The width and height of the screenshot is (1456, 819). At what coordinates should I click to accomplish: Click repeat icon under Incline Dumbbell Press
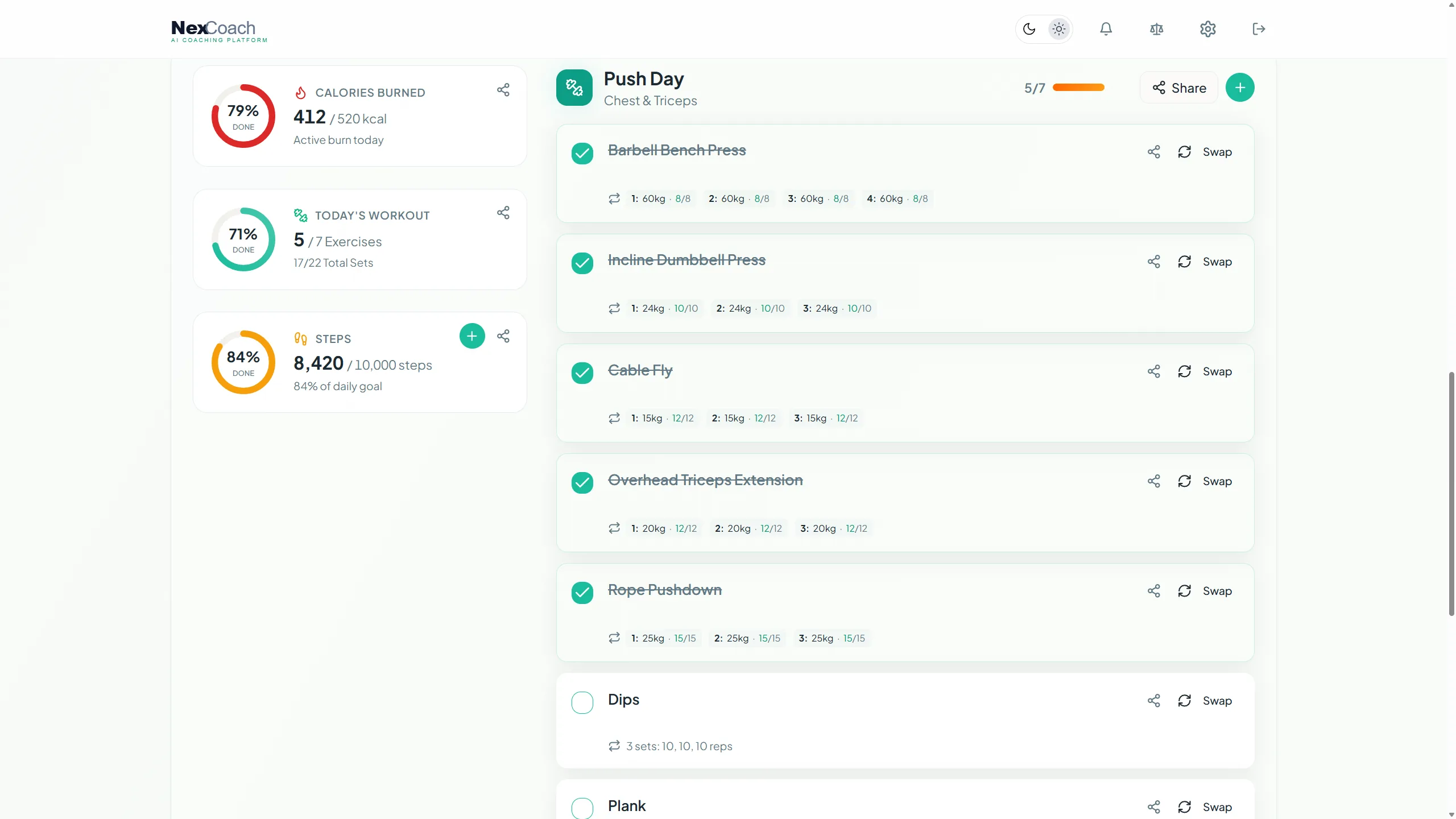(614, 308)
